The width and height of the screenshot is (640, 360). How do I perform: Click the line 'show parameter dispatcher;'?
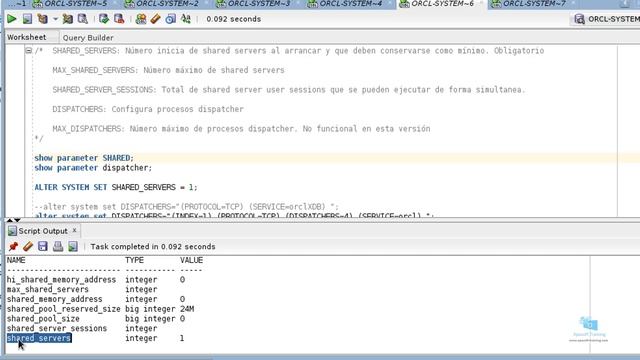point(93,168)
